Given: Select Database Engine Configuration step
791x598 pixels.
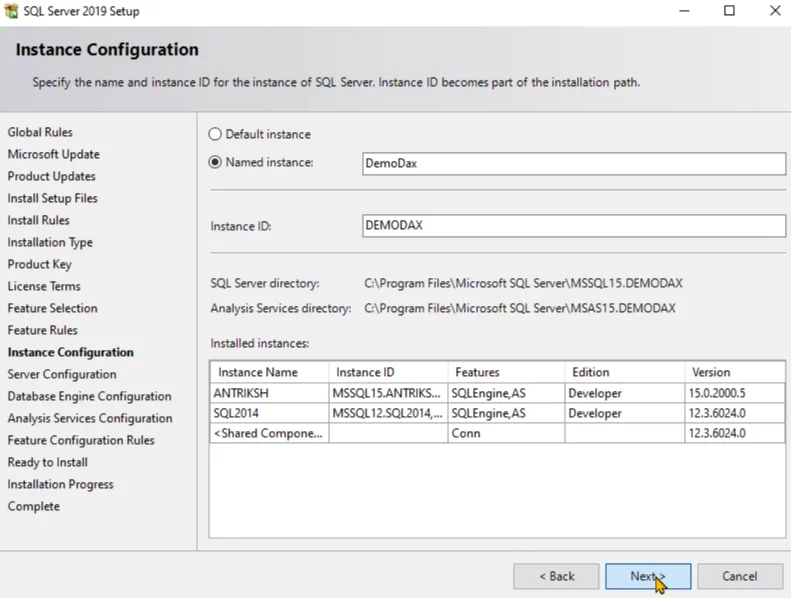Looking at the screenshot, I should (89, 397).
